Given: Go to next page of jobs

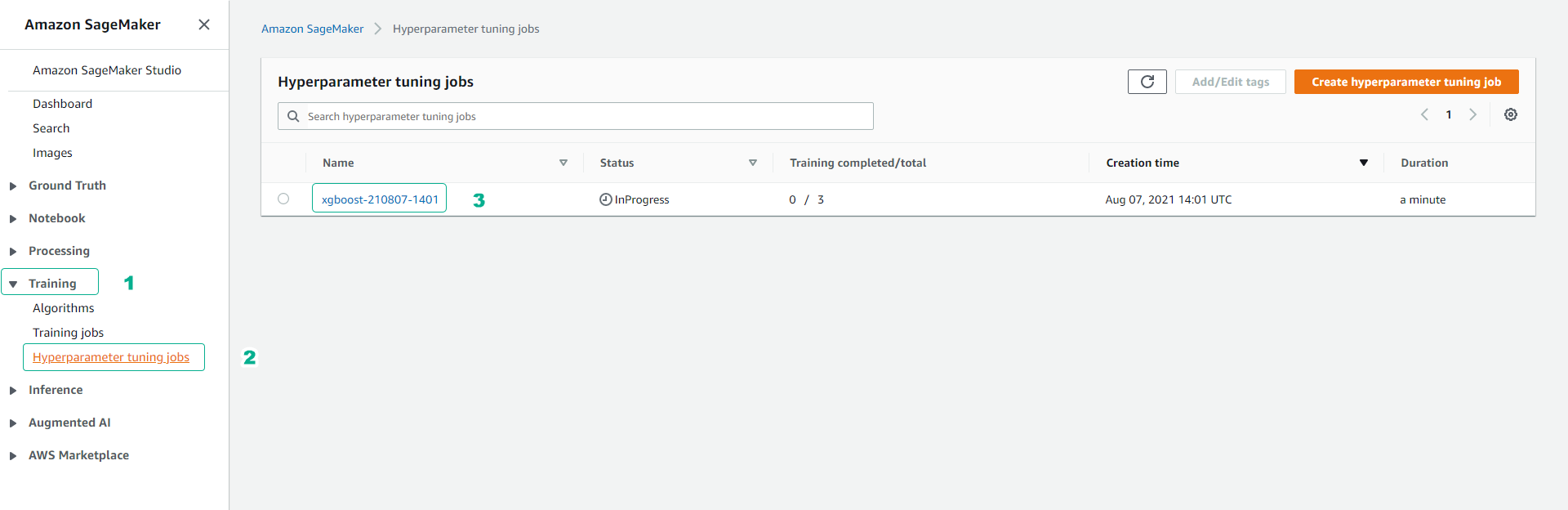Looking at the screenshot, I should click(1473, 114).
